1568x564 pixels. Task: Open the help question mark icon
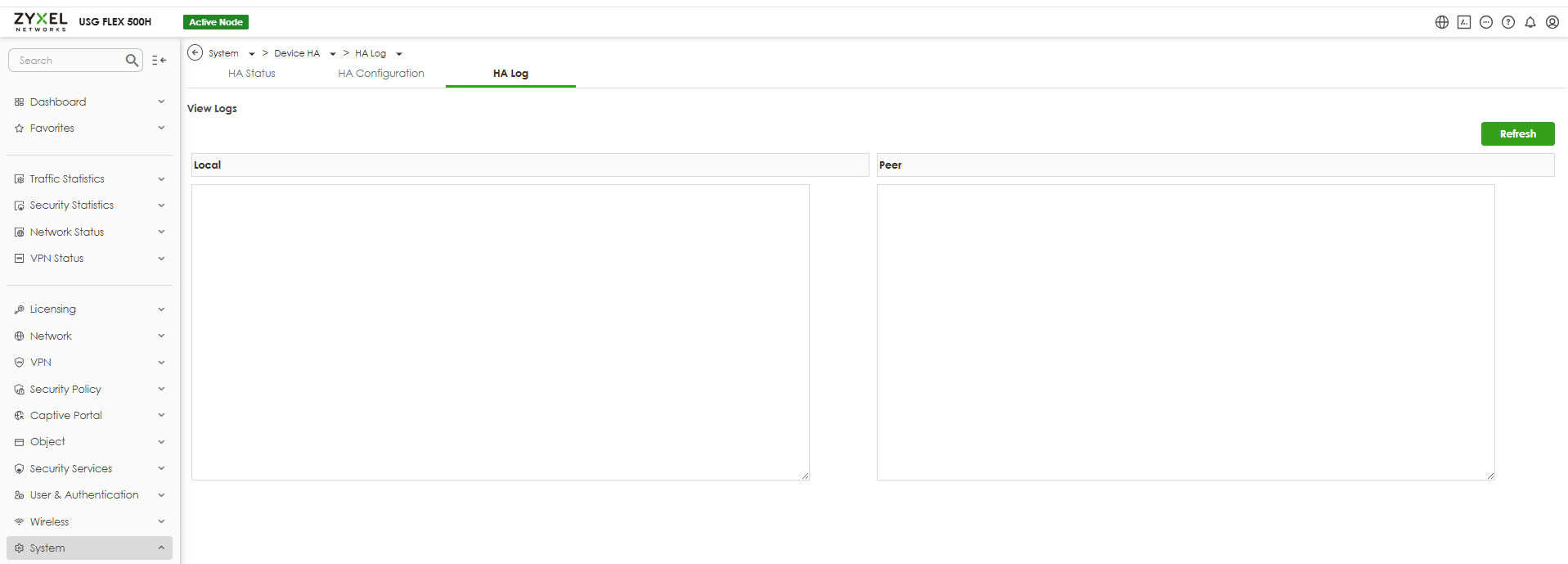1508,22
